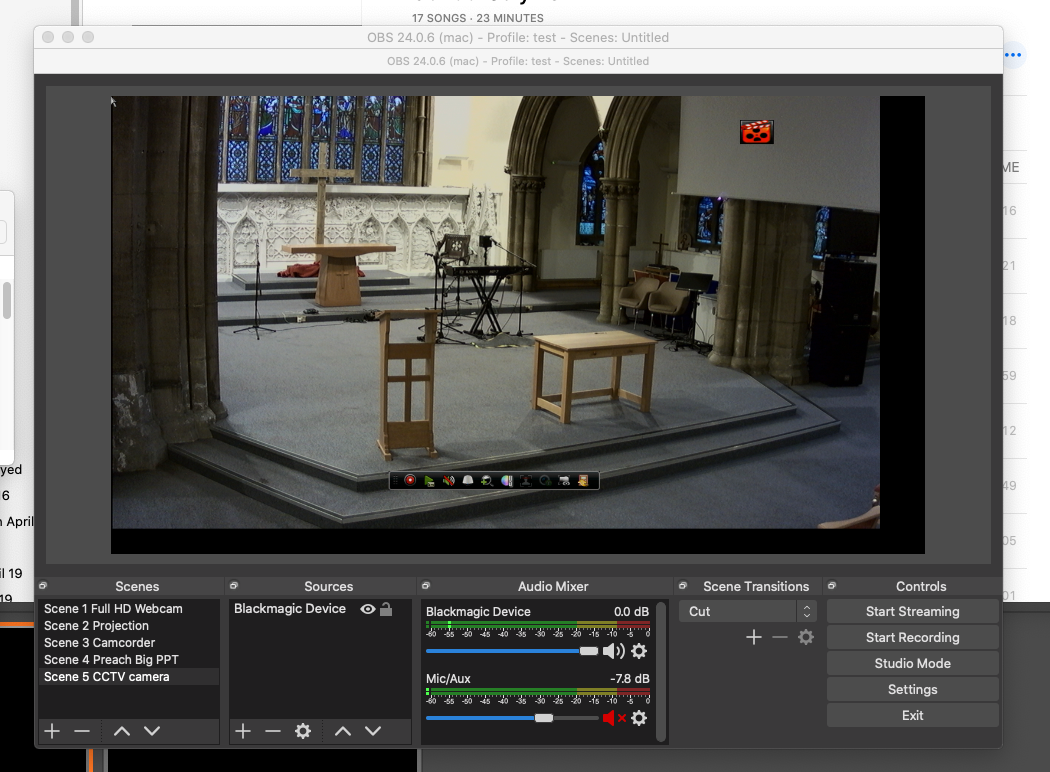
Task: Open source properties gear in Sources panel
Action: [303, 731]
